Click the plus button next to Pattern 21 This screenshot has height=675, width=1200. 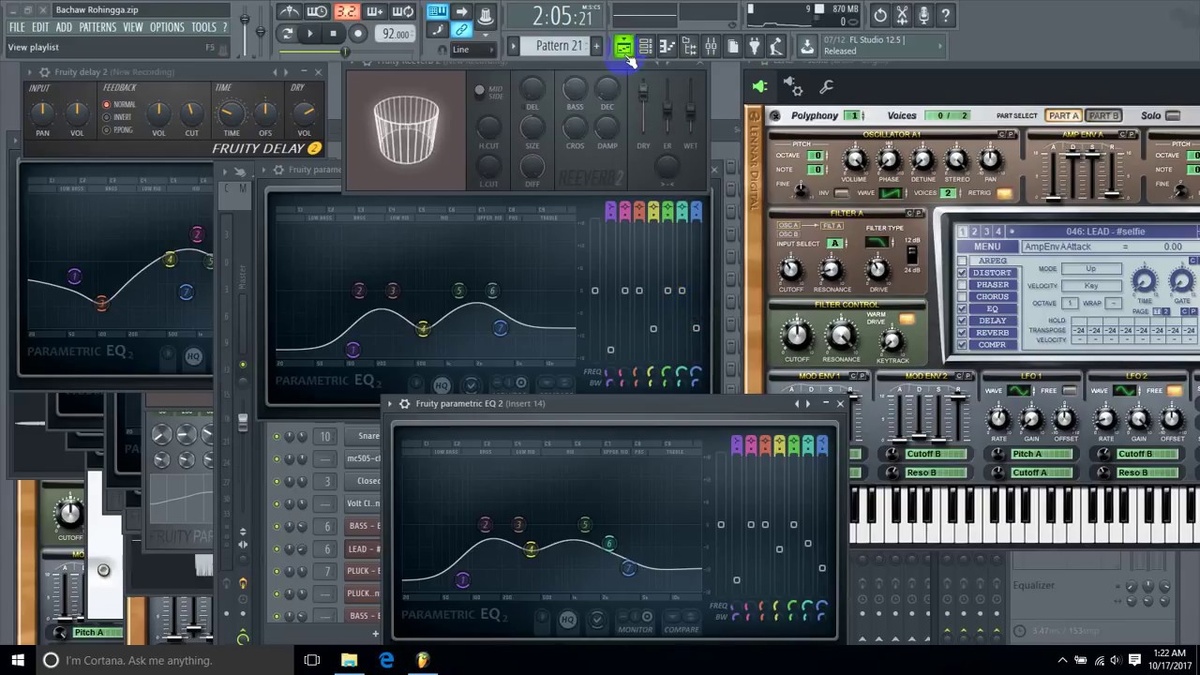(597, 46)
